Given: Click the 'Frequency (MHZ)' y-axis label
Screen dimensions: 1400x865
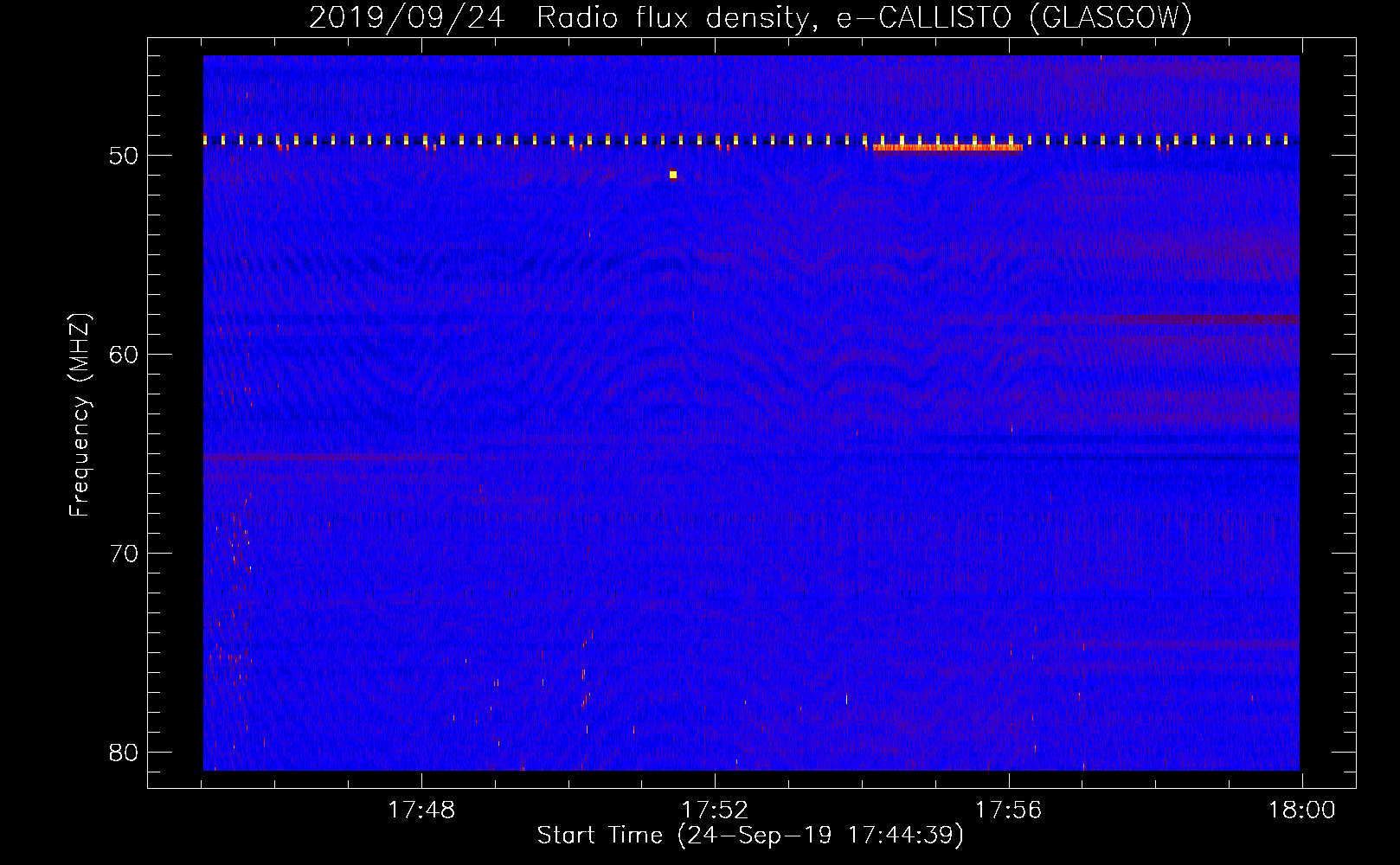Looking at the screenshot, I should (x=80, y=415).
